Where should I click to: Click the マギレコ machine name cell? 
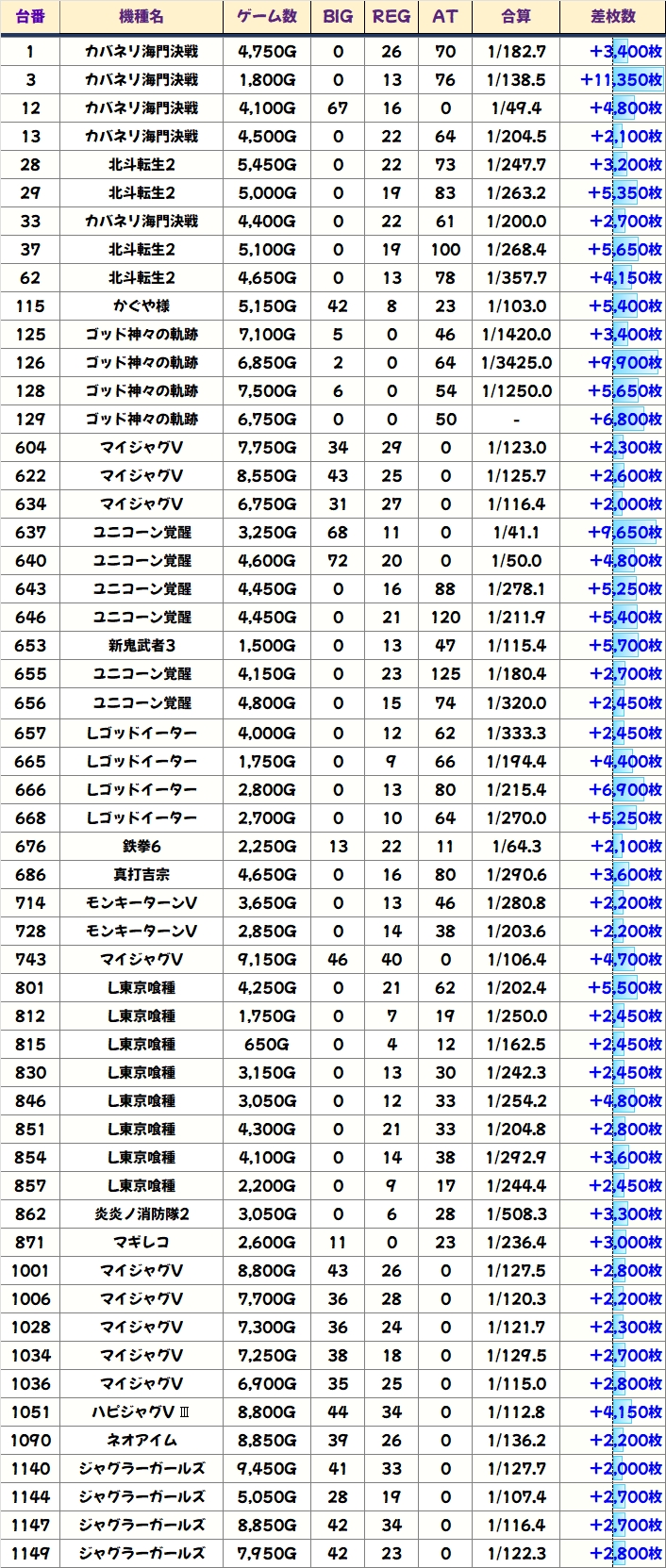pyautogui.click(x=142, y=1243)
